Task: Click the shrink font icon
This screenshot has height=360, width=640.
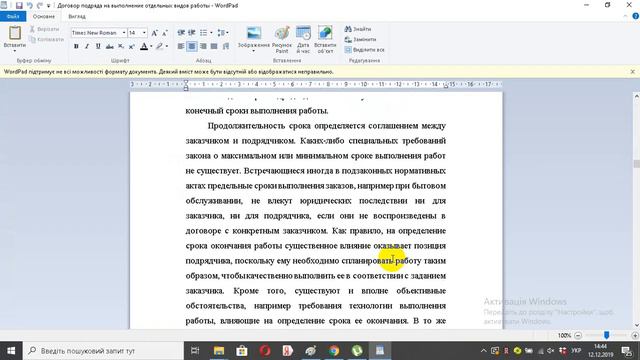Action: tap(164, 33)
